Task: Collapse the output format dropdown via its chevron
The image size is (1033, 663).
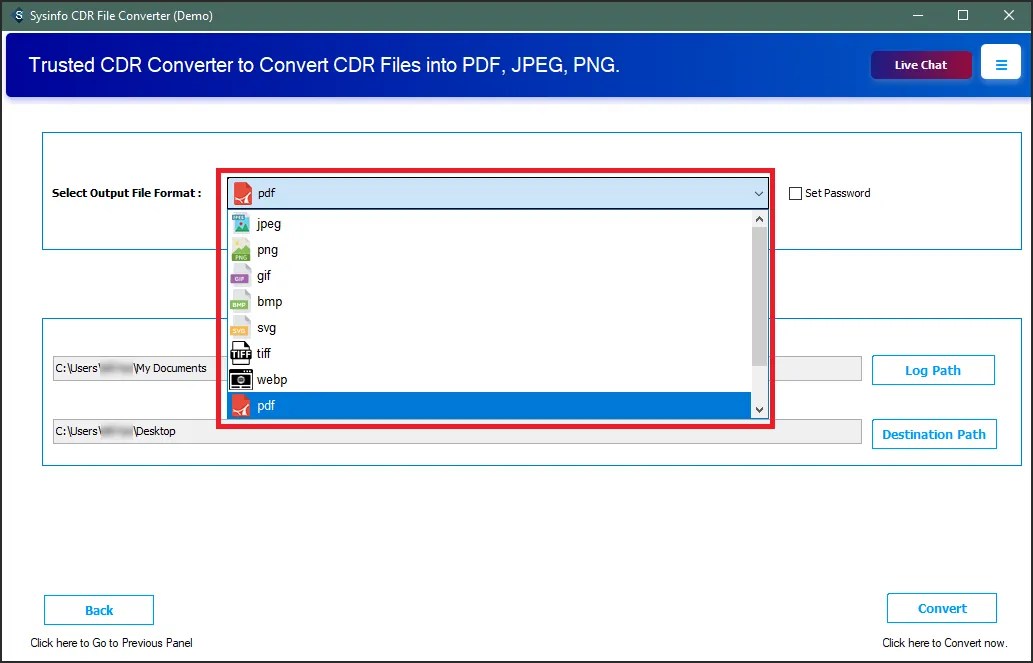Action: pos(758,193)
